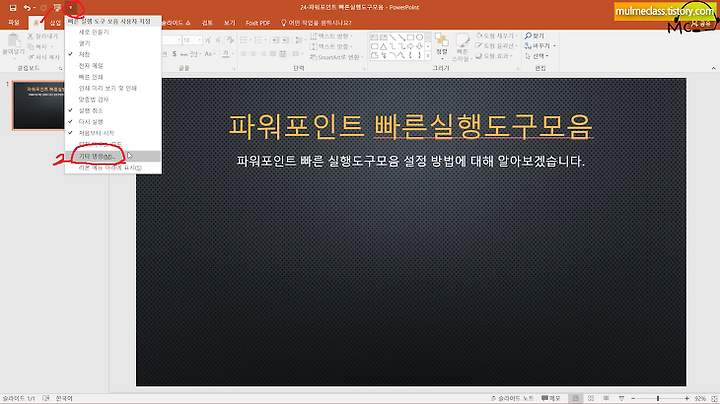The image size is (720, 404).
Task: Click the 도형 윤곽선 shape outline button
Action: 497,46
